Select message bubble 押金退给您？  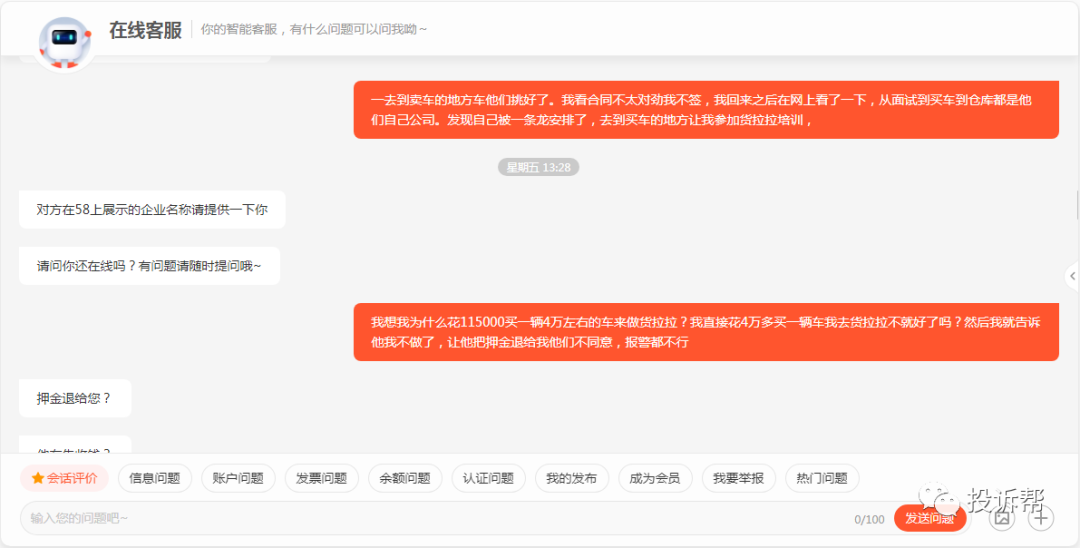pos(75,398)
